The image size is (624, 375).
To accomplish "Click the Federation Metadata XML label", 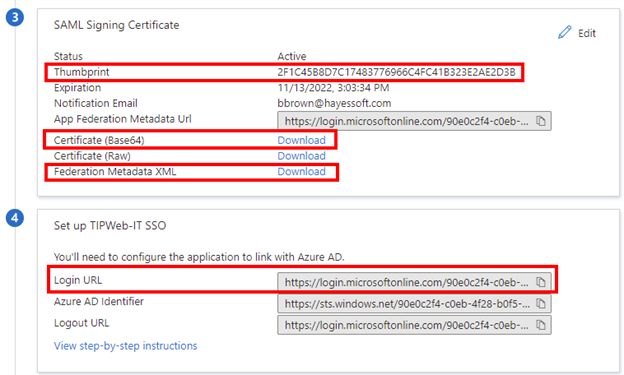I will tap(115, 172).
